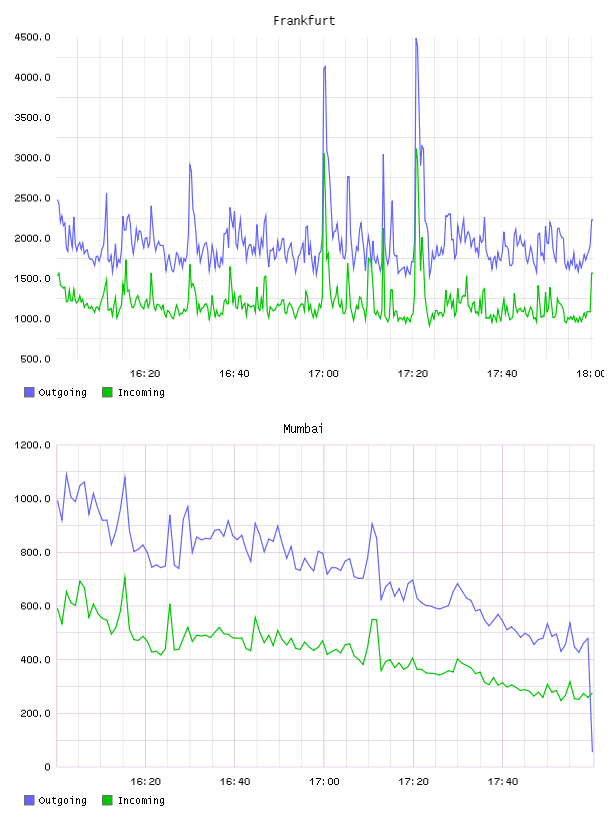The height and width of the screenshot is (816, 608).
Task: Click the 16:20 time label under Frankfurt chart
Action: [x=145, y=374]
